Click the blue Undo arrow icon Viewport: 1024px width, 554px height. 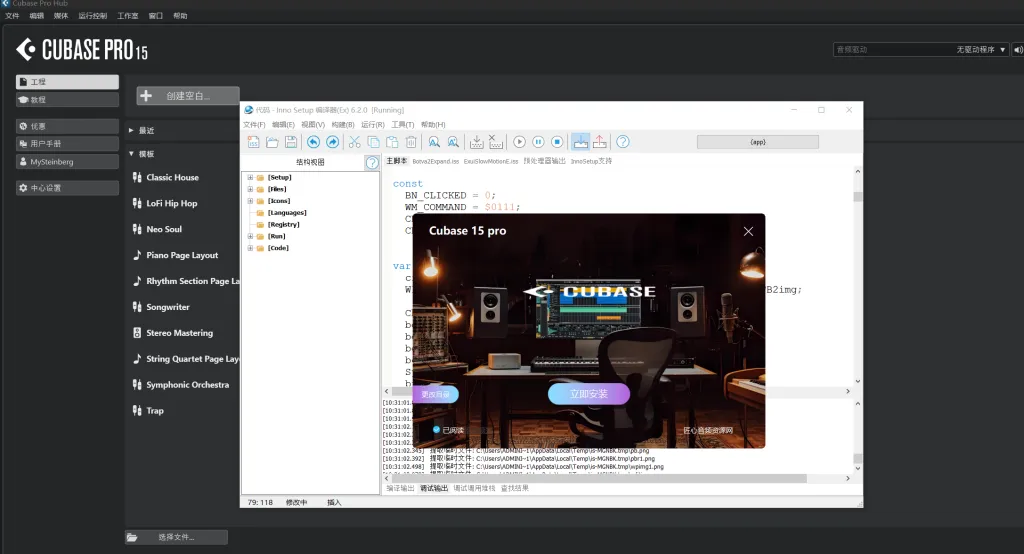click(313, 142)
